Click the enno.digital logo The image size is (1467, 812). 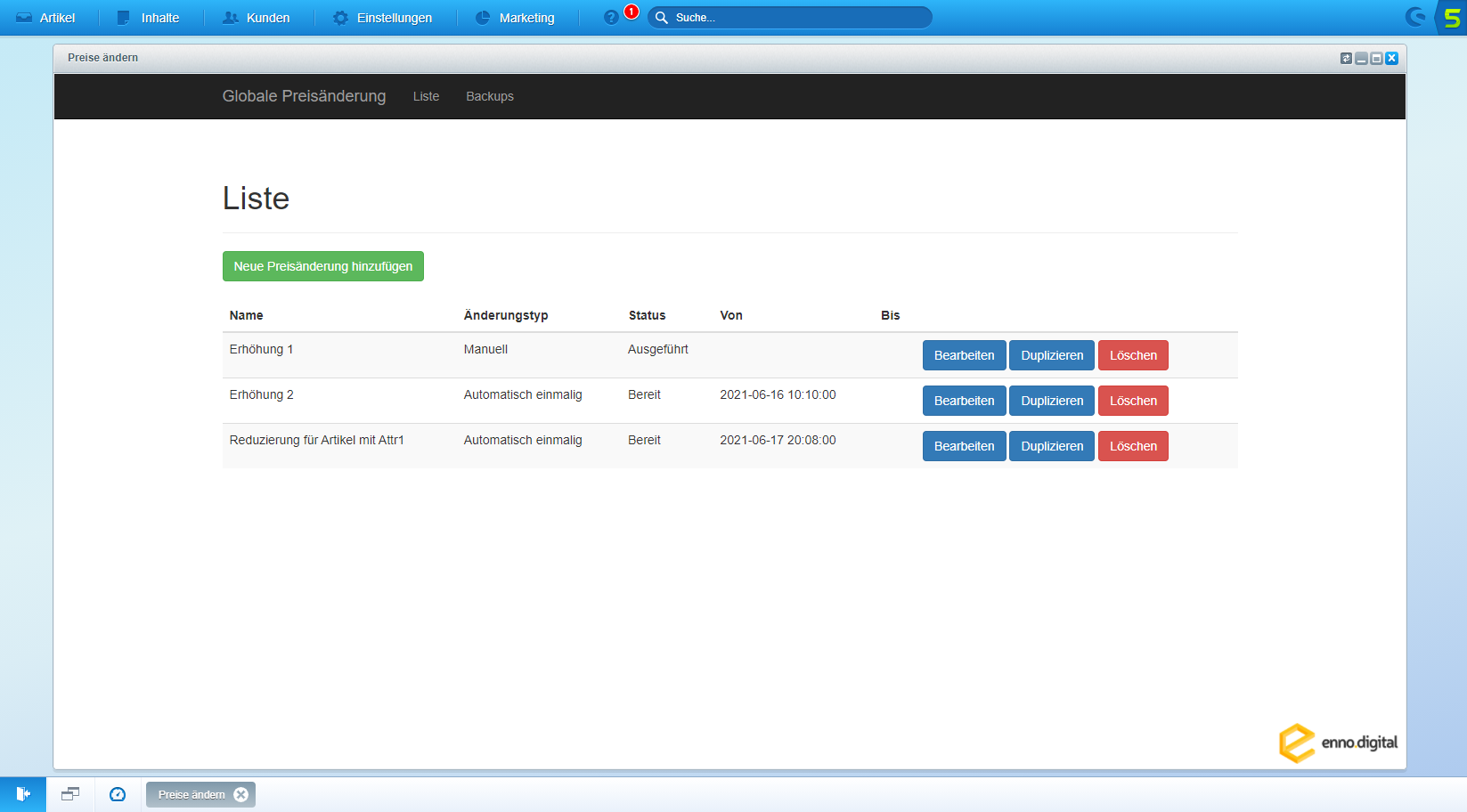point(1338,743)
